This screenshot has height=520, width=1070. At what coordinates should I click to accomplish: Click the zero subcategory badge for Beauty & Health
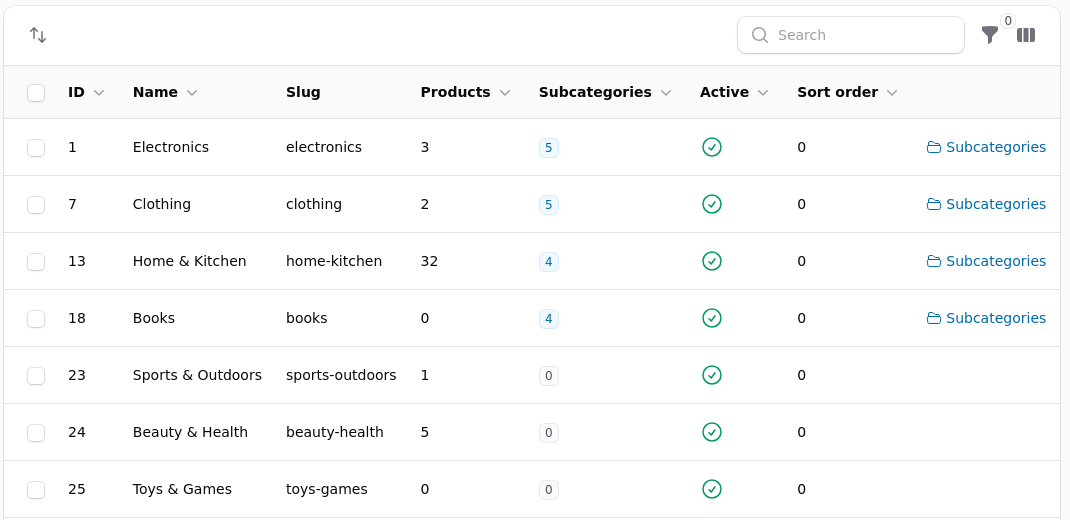[549, 433]
